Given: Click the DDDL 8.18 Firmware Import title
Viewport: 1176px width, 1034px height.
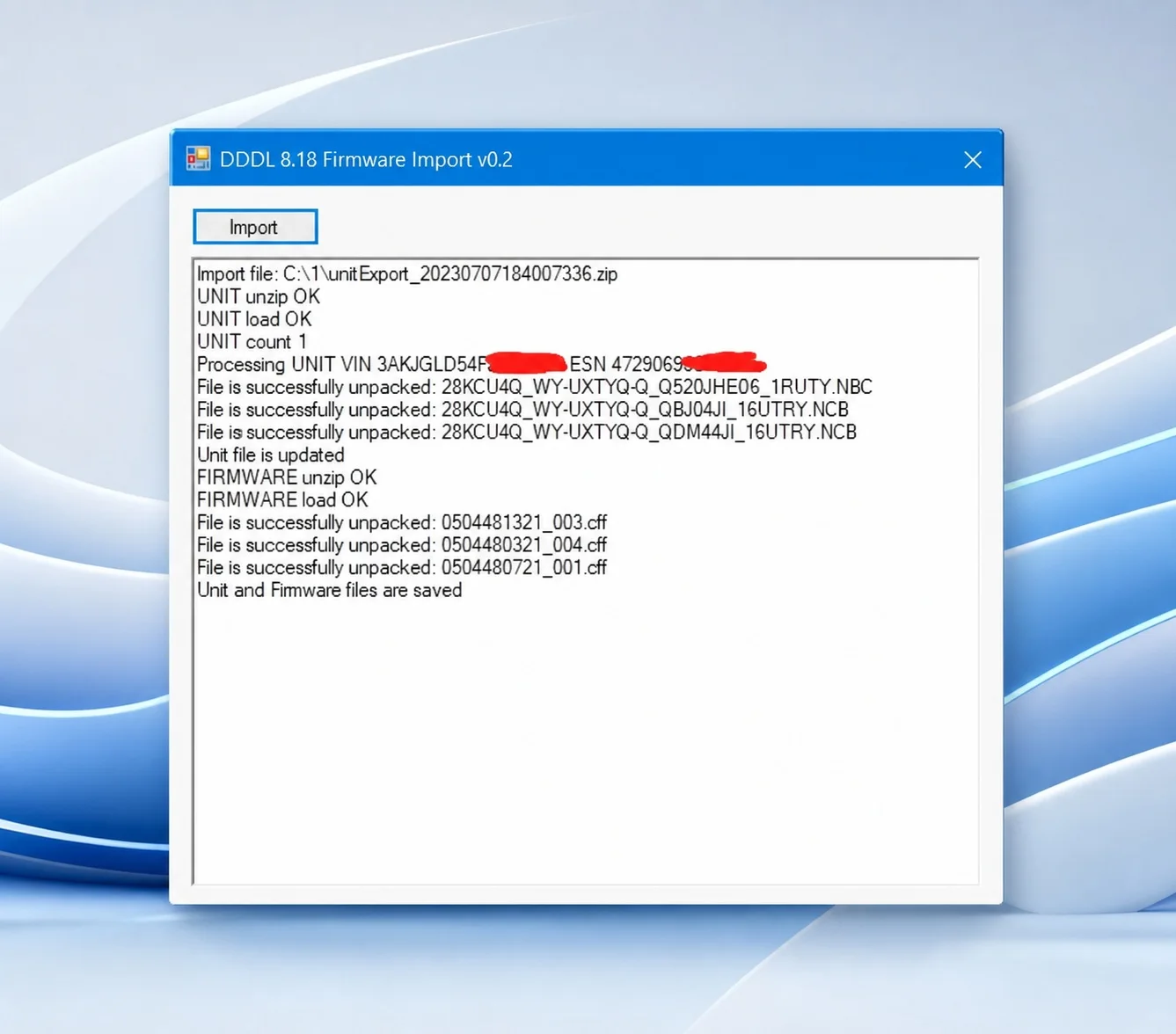Looking at the screenshot, I should tap(366, 160).
